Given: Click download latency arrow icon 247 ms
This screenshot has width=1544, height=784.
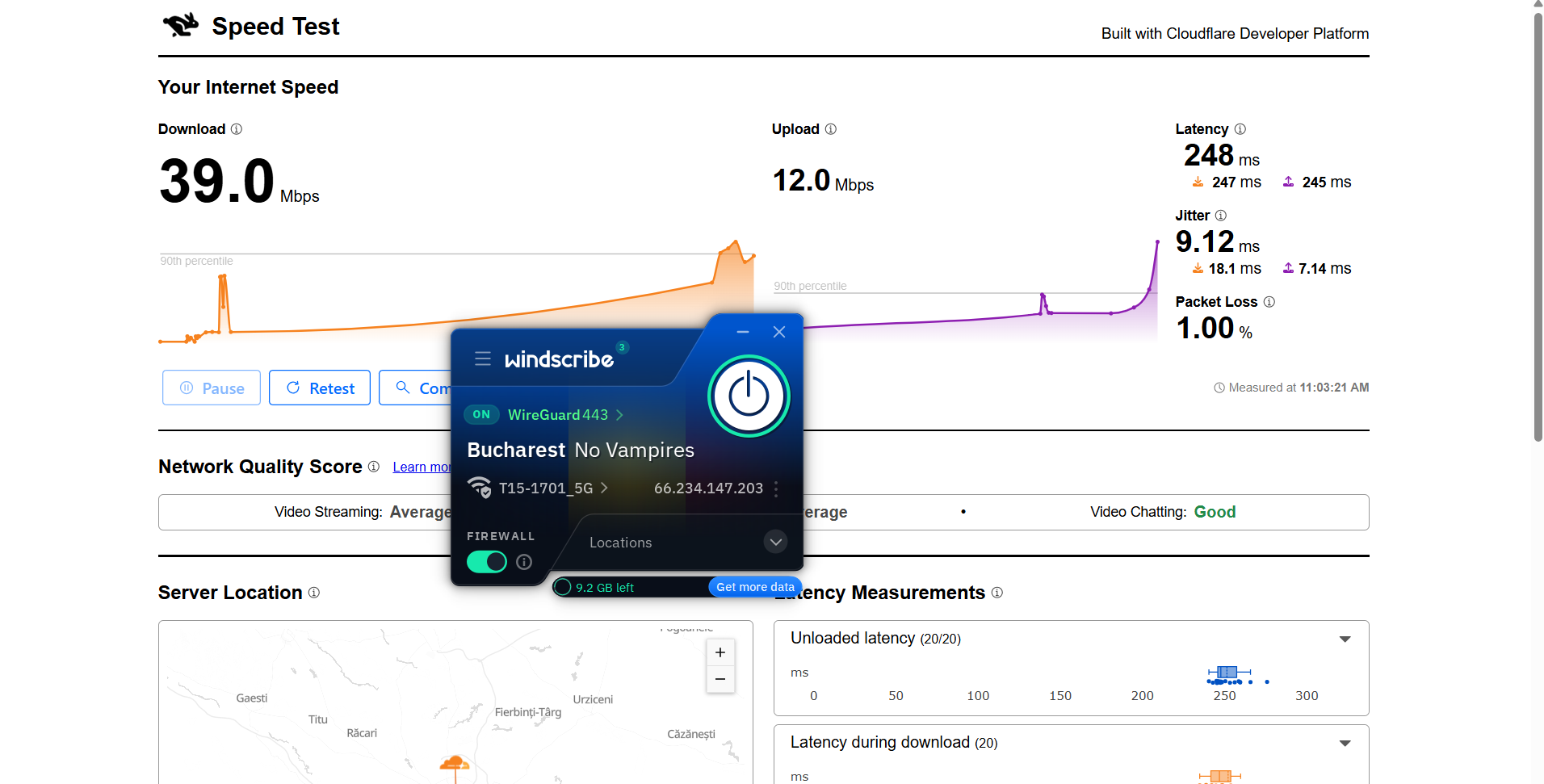Looking at the screenshot, I should click(1198, 182).
